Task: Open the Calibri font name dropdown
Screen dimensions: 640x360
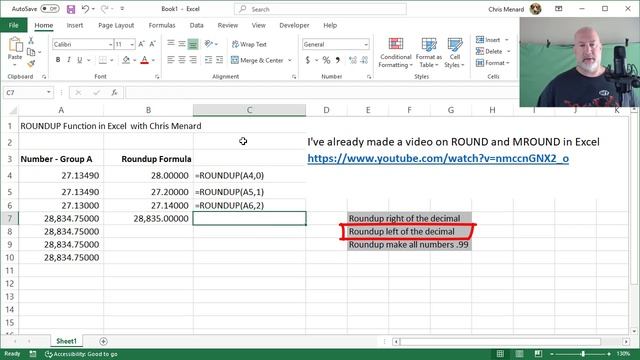Action: [110, 44]
